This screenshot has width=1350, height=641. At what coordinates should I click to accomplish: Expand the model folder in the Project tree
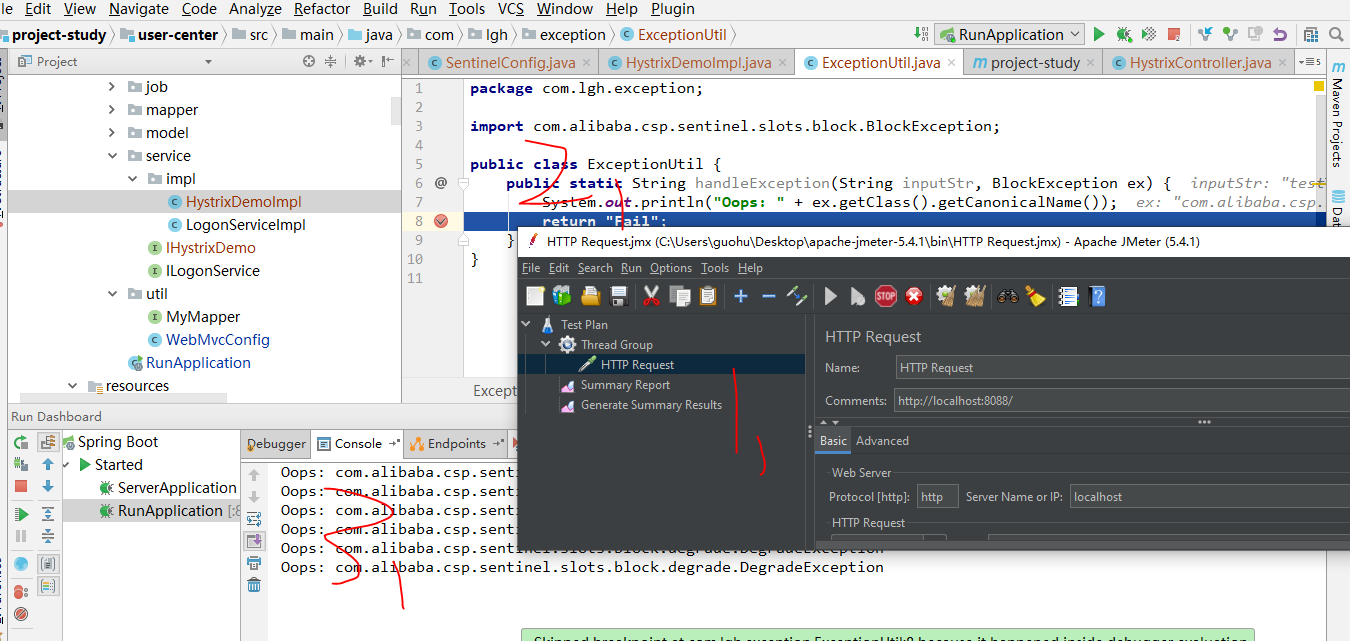(x=112, y=133)
